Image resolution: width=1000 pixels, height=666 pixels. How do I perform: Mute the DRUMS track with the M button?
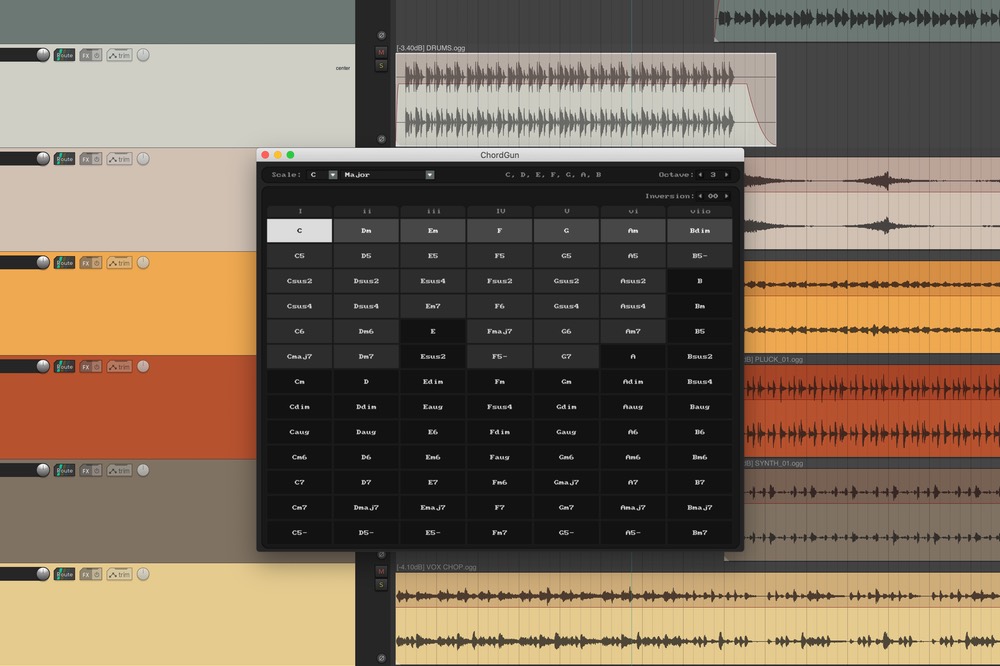[381, 52]
